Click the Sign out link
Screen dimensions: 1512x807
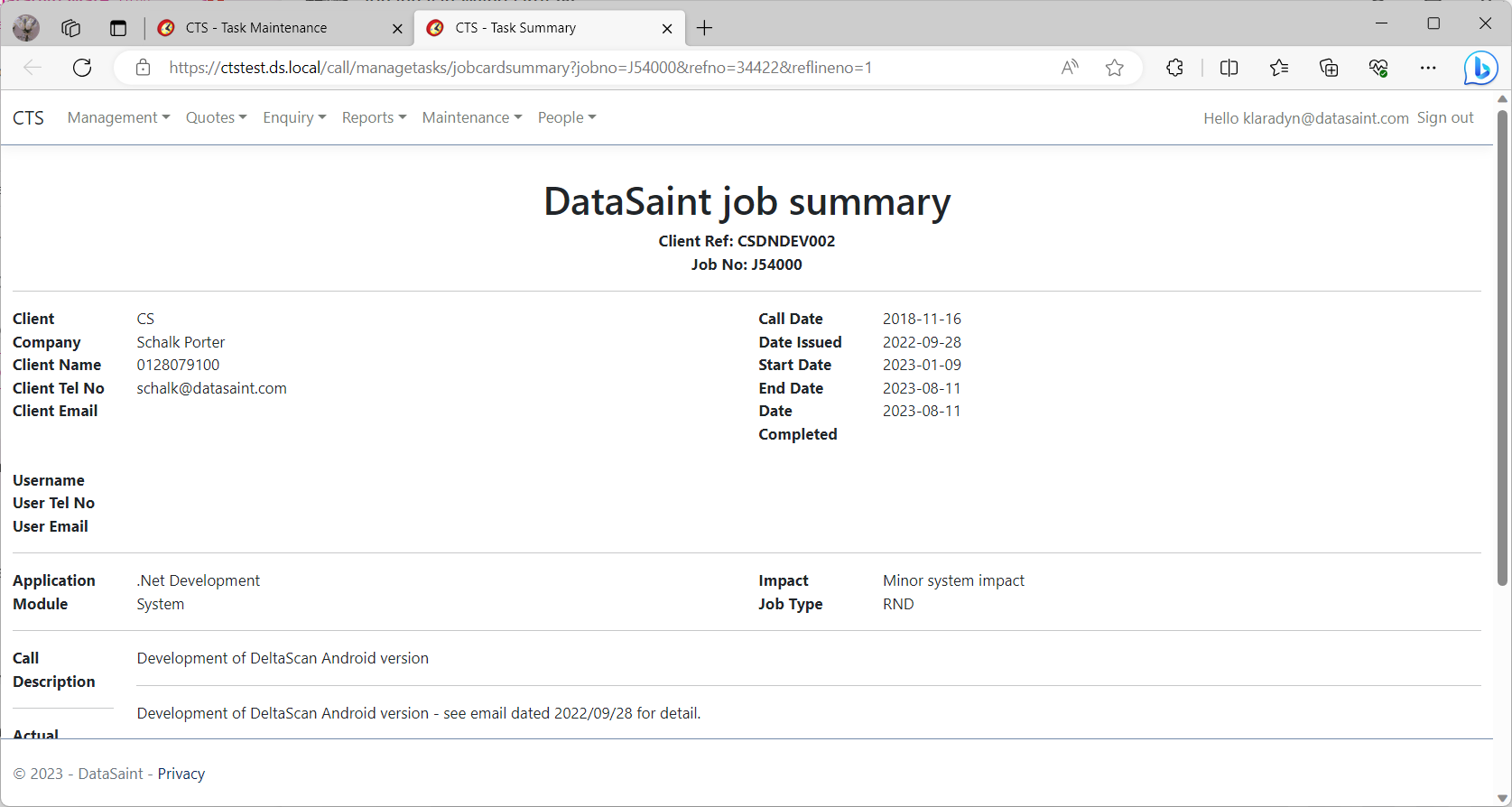click(1445, 117)
